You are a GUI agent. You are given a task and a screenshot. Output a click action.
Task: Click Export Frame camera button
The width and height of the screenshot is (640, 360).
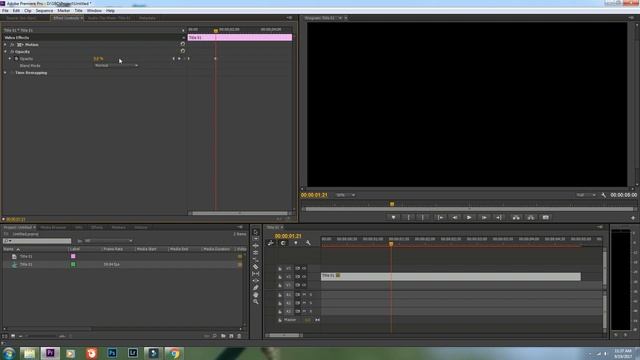(x=545, y=218)
